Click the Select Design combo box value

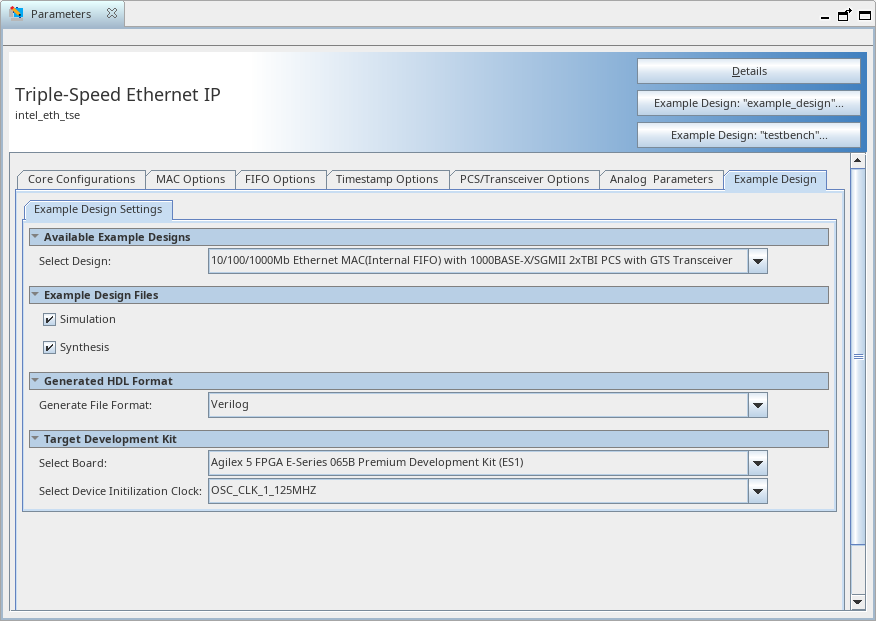pos(478,261)
